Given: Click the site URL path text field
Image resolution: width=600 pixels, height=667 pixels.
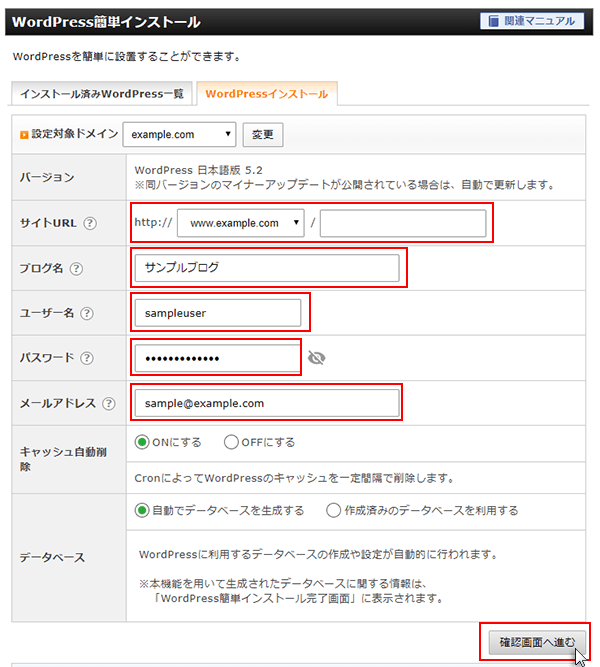Looking at the screenshot, I should [402, 223].
